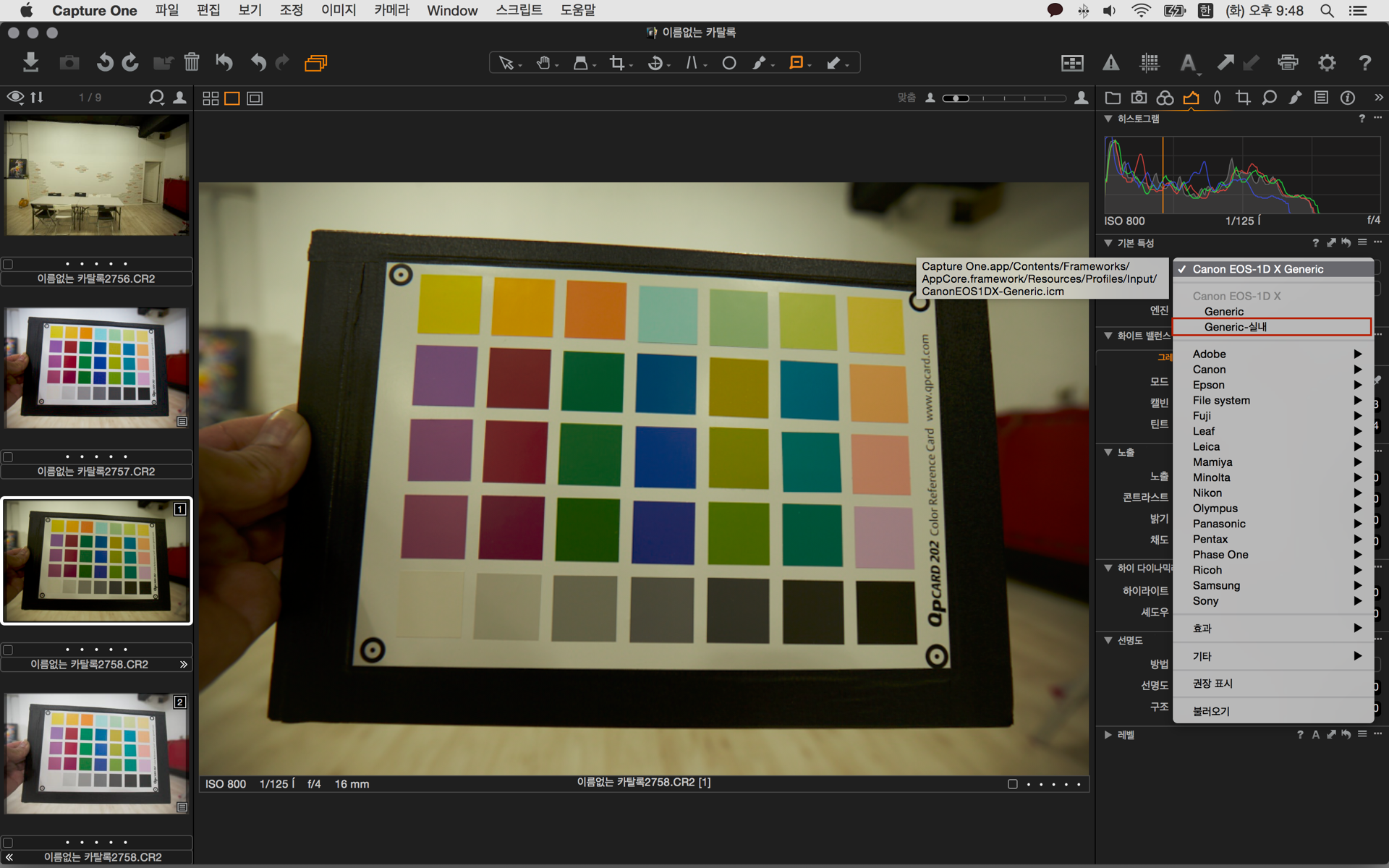Check the box for thumbnail 2756.CR2
Image resolution: width=1389 pixels, height=868 pixels.
pyautogui.click(x=8, y=264)
